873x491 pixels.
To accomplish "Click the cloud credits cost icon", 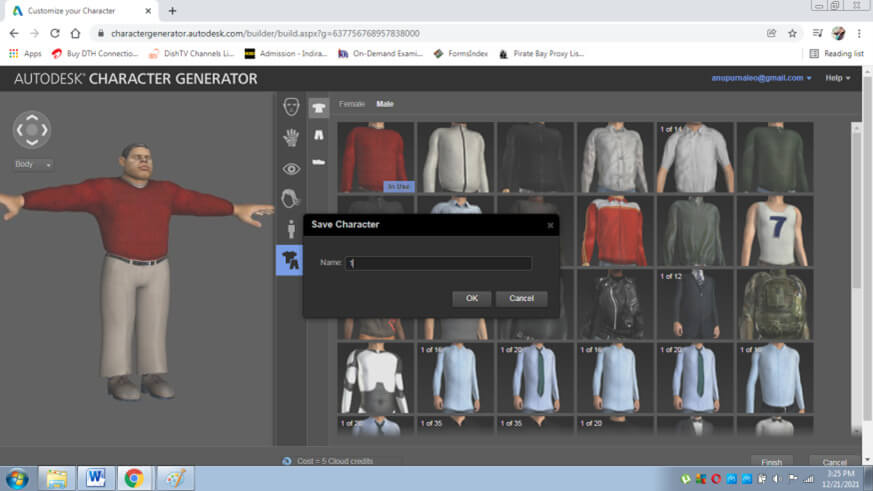I will tap(287, 461).
